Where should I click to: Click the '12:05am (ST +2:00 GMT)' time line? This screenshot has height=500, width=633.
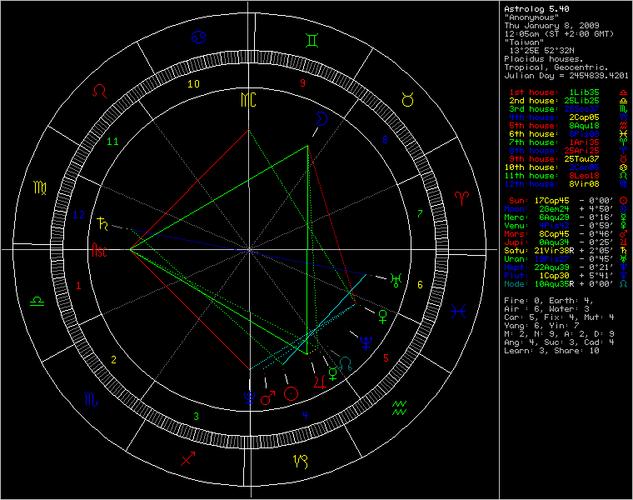pyautogui.click(x=559, y=34)
